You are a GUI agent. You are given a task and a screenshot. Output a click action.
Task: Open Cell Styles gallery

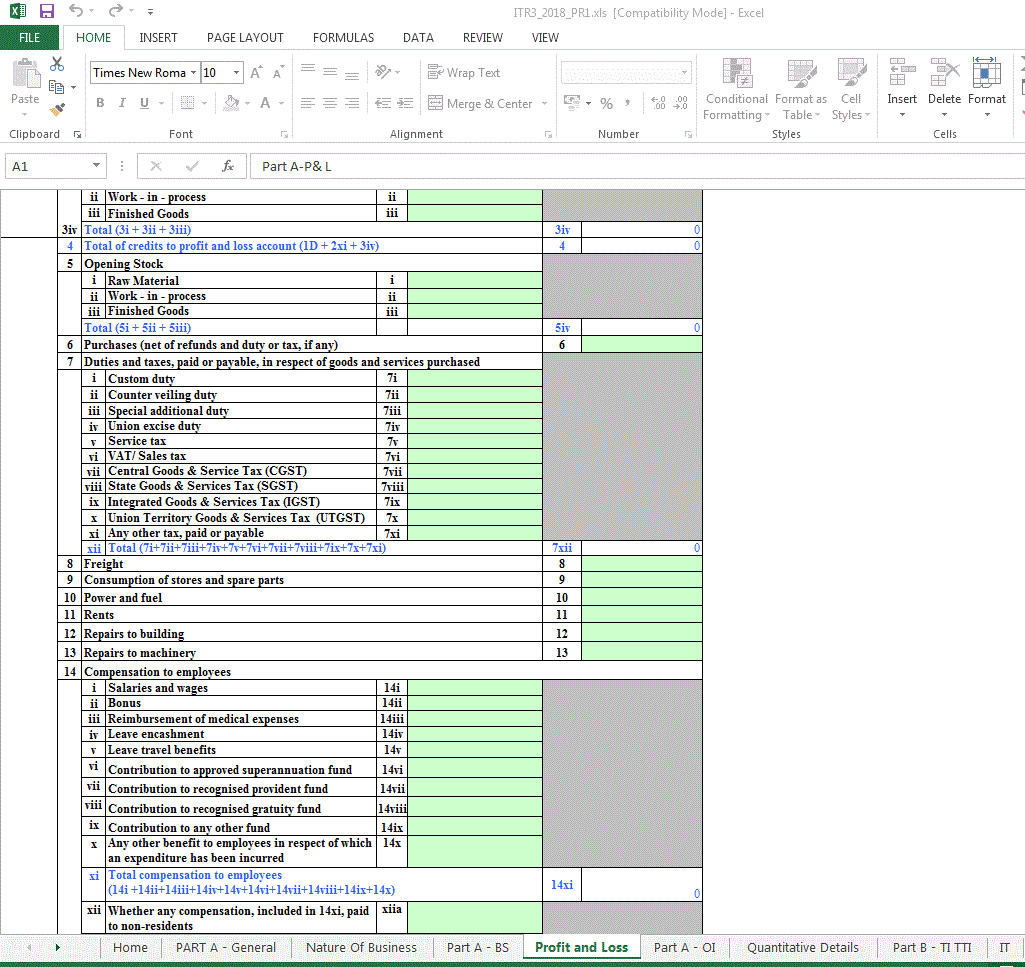(850, 90)
